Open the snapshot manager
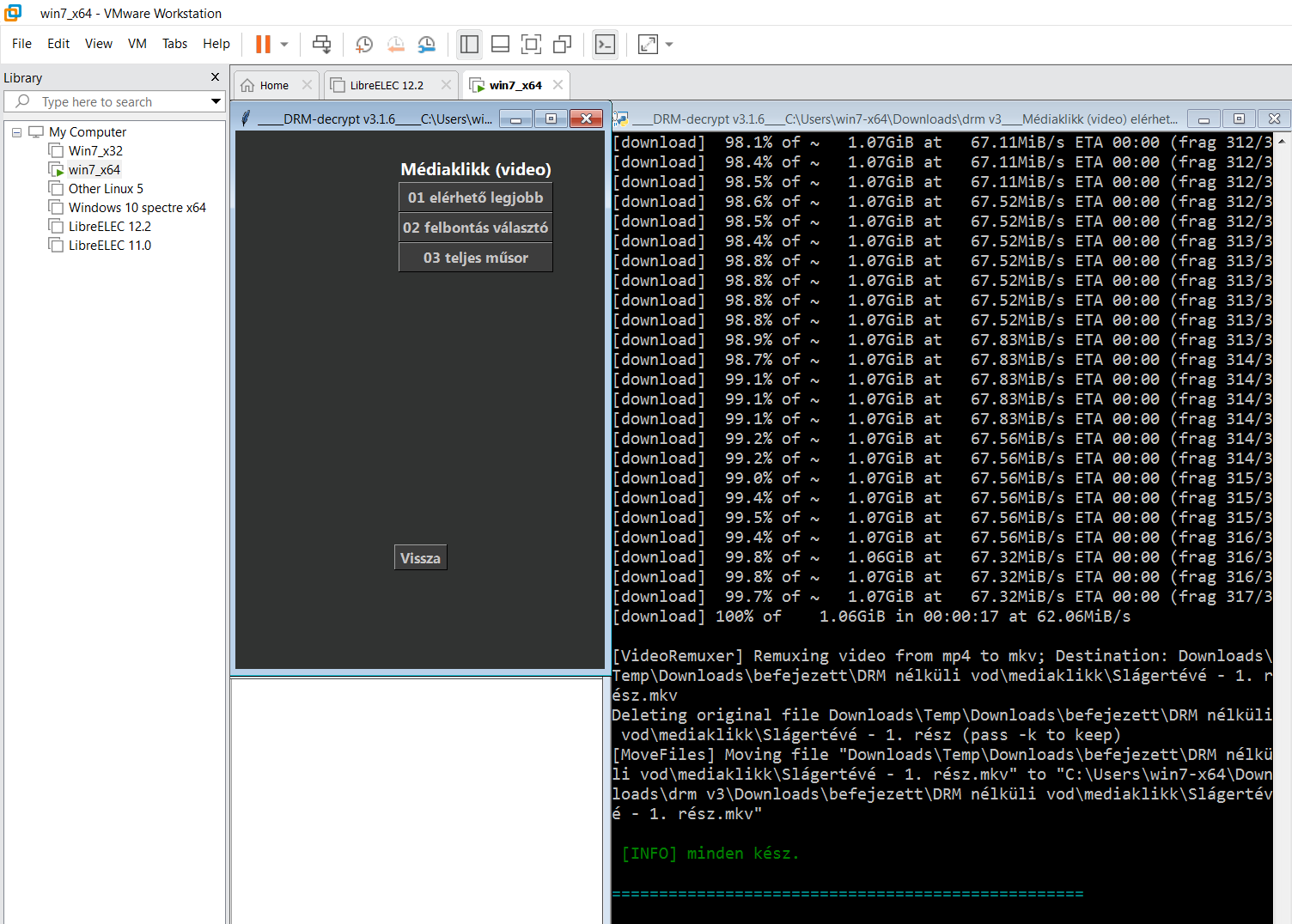The height and width of the screenshot is (924, 1292). coord(426,44)
